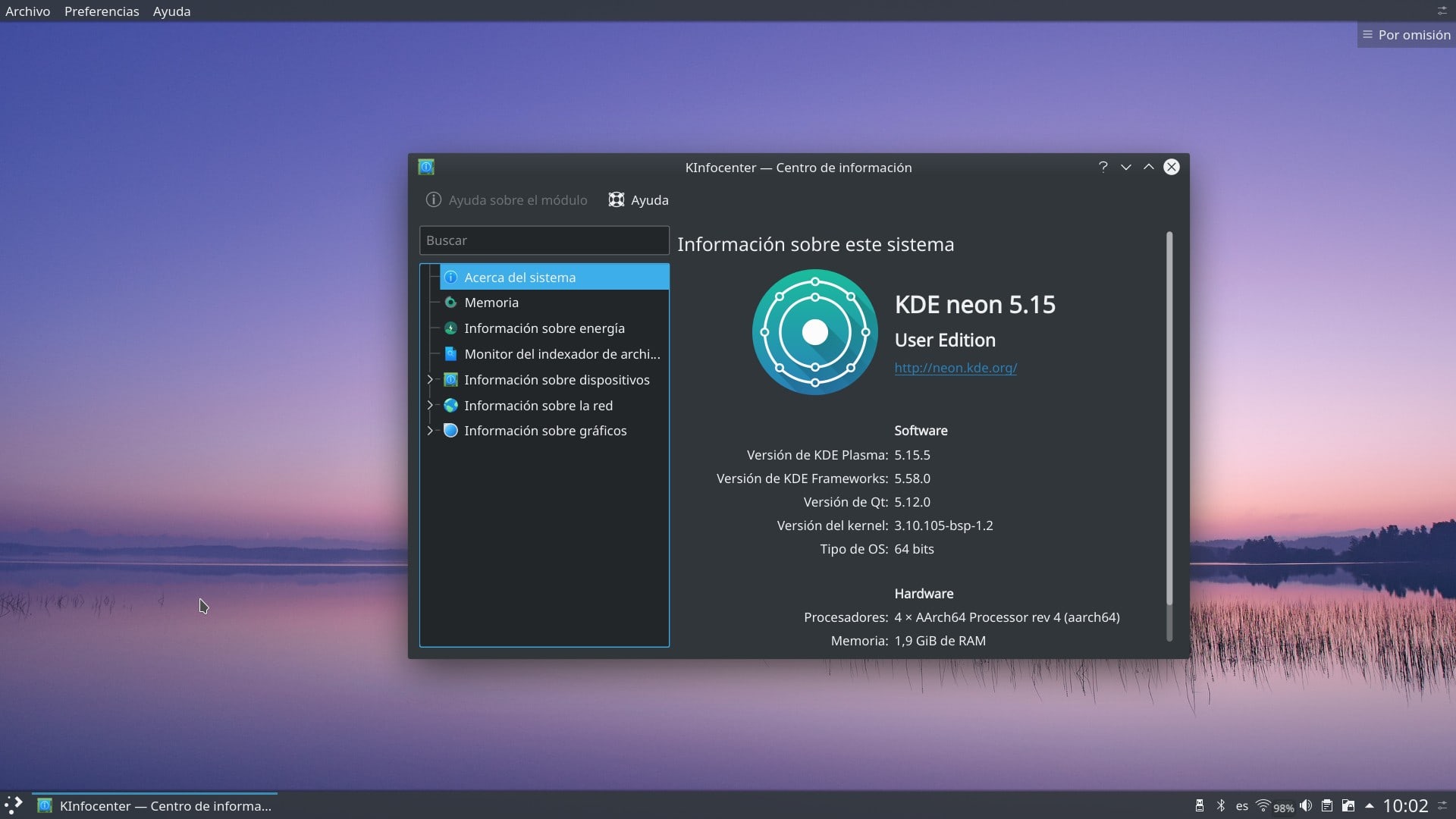Click the Por omisión button
1456x819 pixels.
[1405, 34]
